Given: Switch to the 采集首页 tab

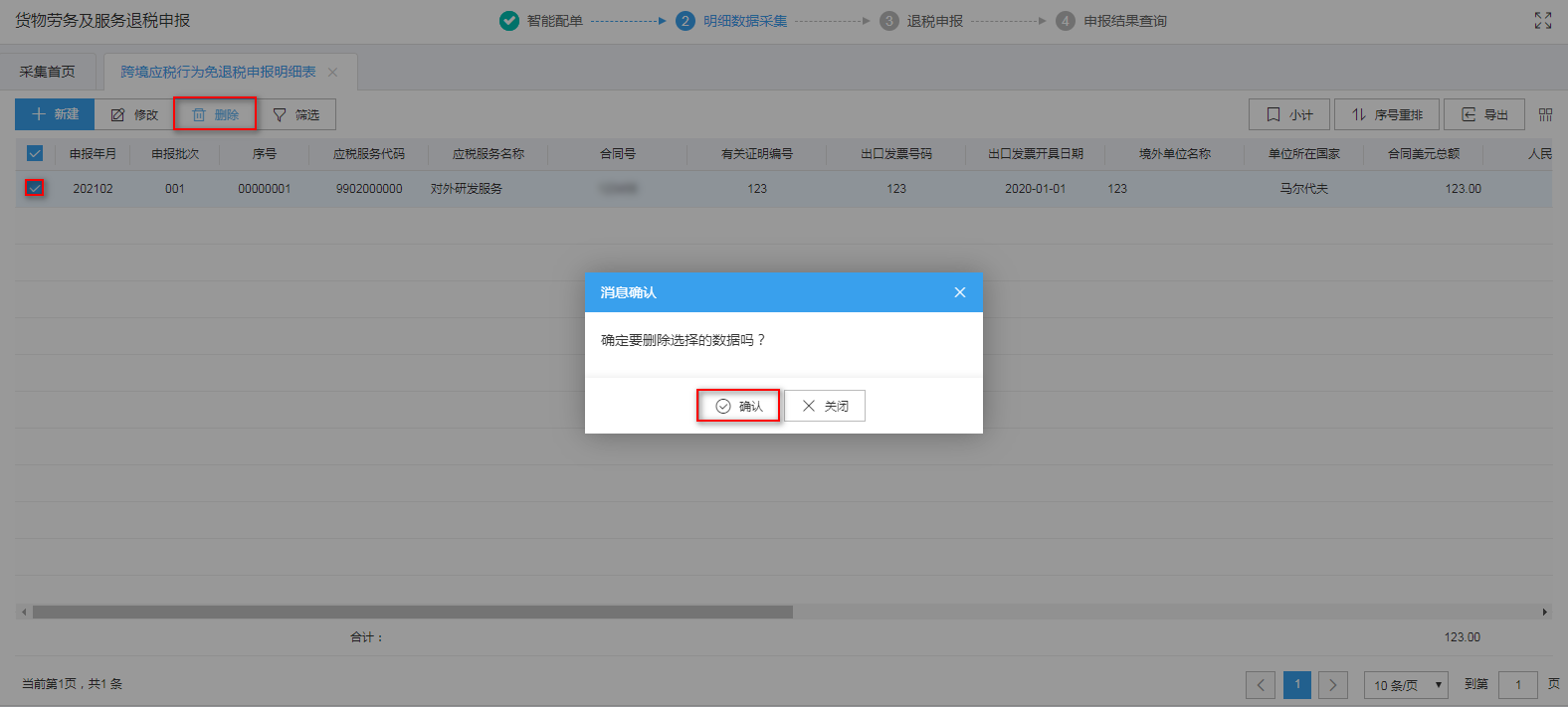Looking at the screenshot, I should [x=48, y=72].
